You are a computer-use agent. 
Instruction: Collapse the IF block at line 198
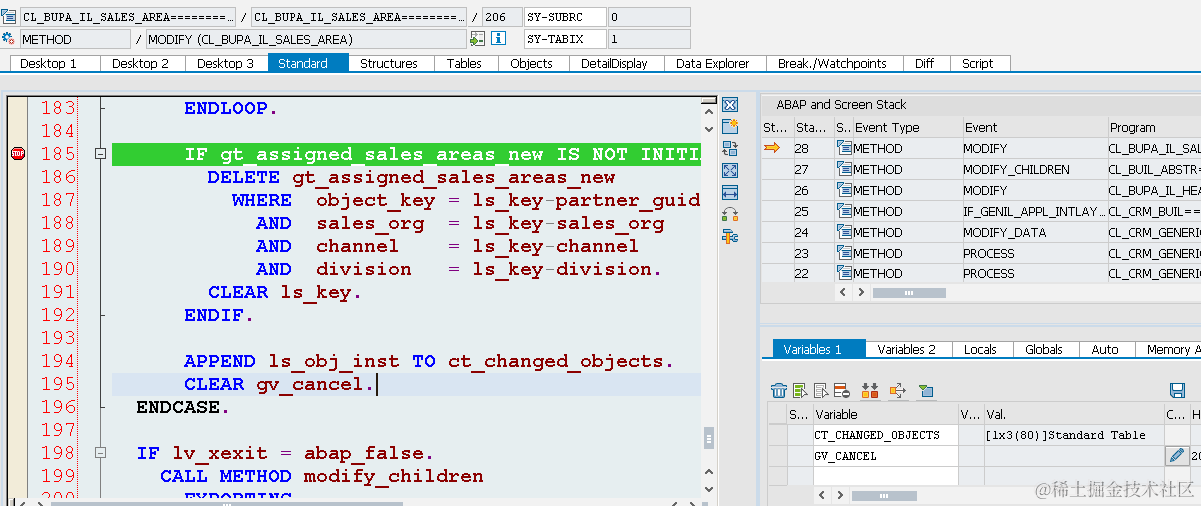100,453
